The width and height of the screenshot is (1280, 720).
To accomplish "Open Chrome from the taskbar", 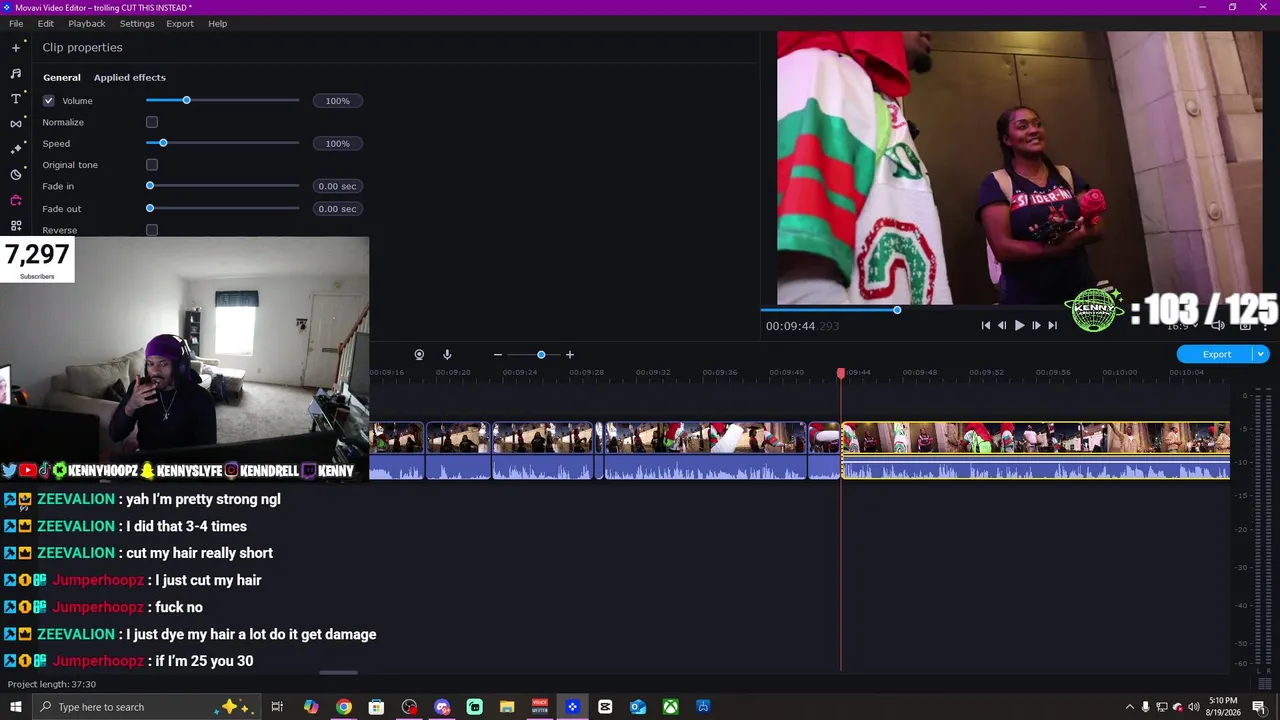I will [x=343, y=707].
